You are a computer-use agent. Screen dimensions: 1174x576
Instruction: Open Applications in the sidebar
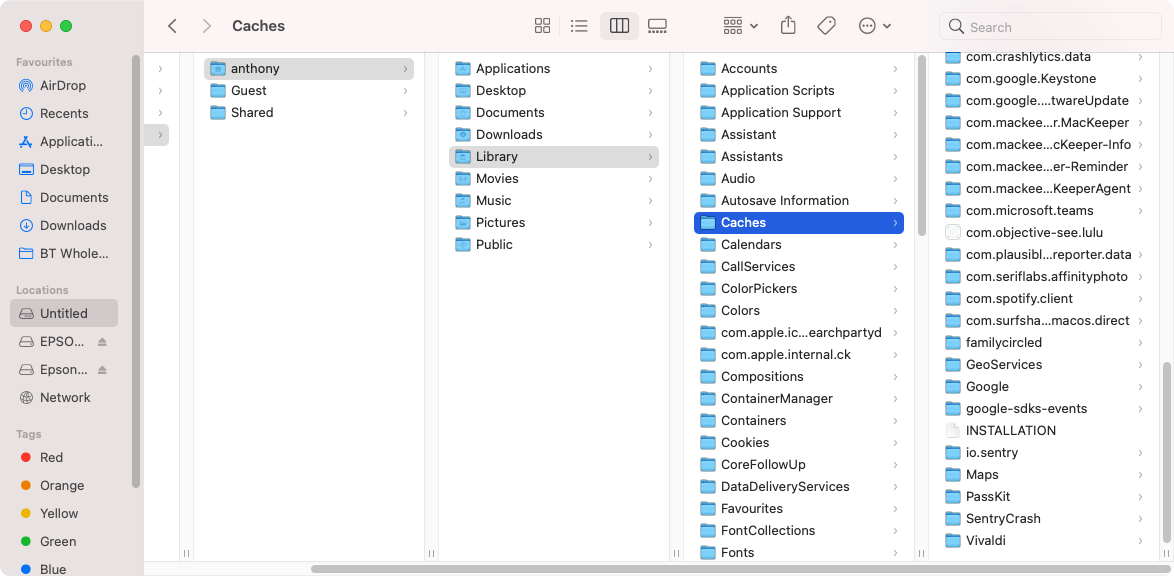64,142
